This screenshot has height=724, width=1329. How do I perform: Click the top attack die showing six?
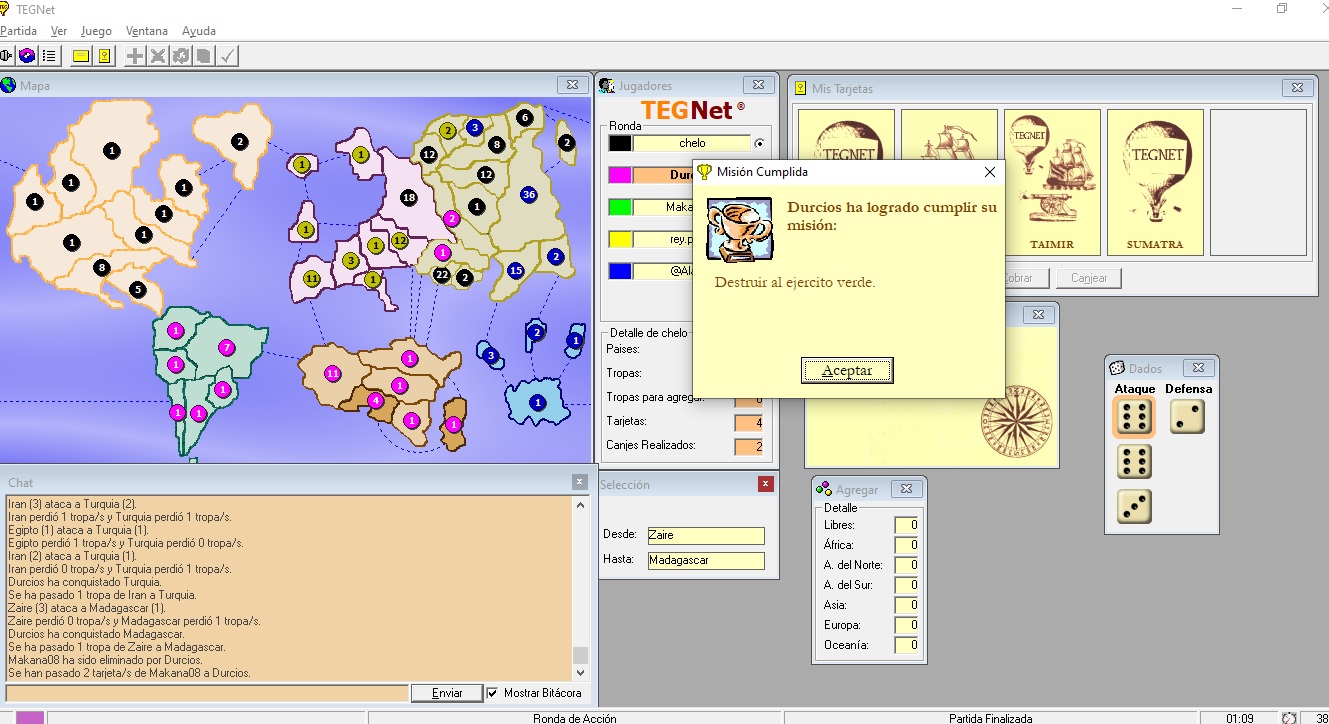click(x=1134, y=417)
